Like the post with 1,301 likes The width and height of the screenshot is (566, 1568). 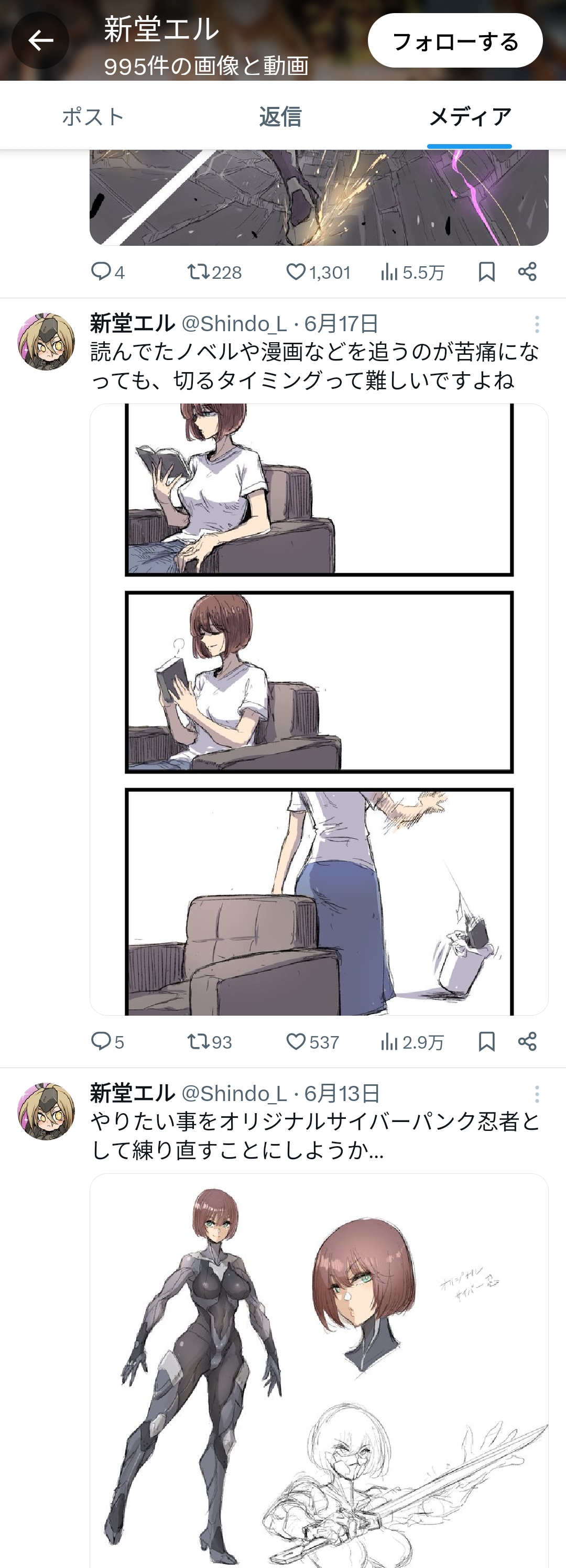click(x=296, y=271)
